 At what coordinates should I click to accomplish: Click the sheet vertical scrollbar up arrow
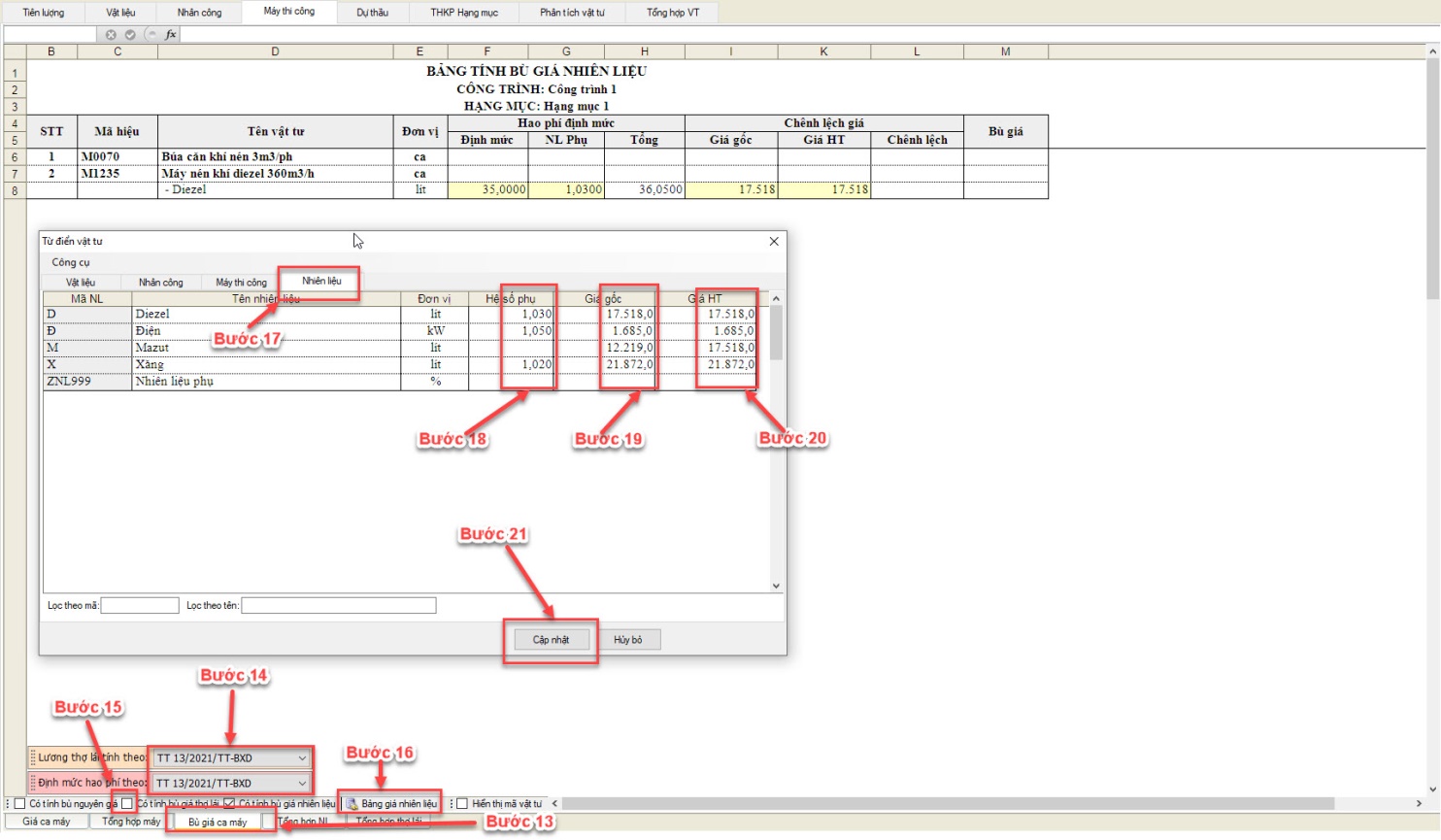(x=1433, y=50)
